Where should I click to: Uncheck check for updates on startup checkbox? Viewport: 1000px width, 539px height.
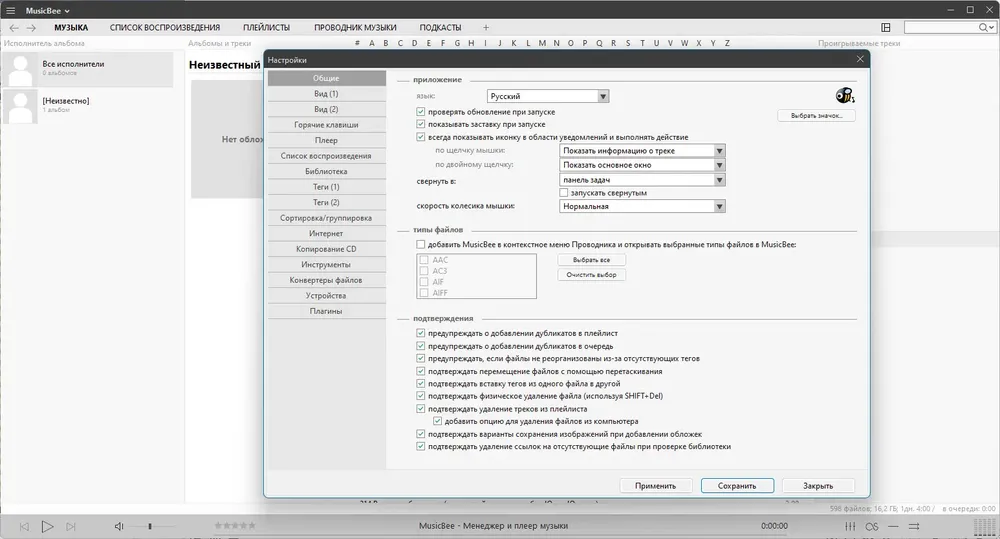420,112
